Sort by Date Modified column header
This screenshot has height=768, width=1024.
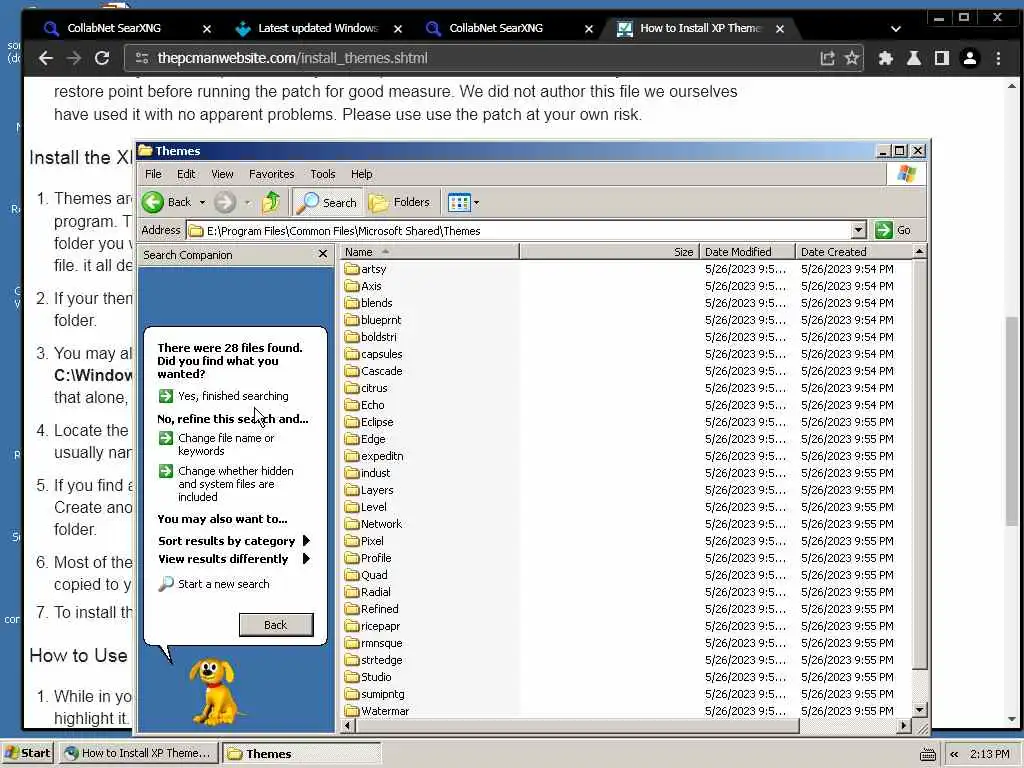point(747,251)
